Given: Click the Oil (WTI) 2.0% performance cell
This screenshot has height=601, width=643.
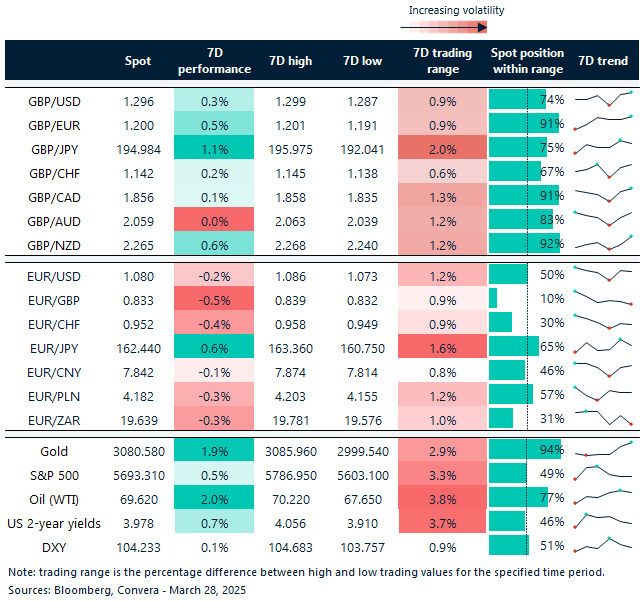Looking at the screenshot, I should (214, 497).
